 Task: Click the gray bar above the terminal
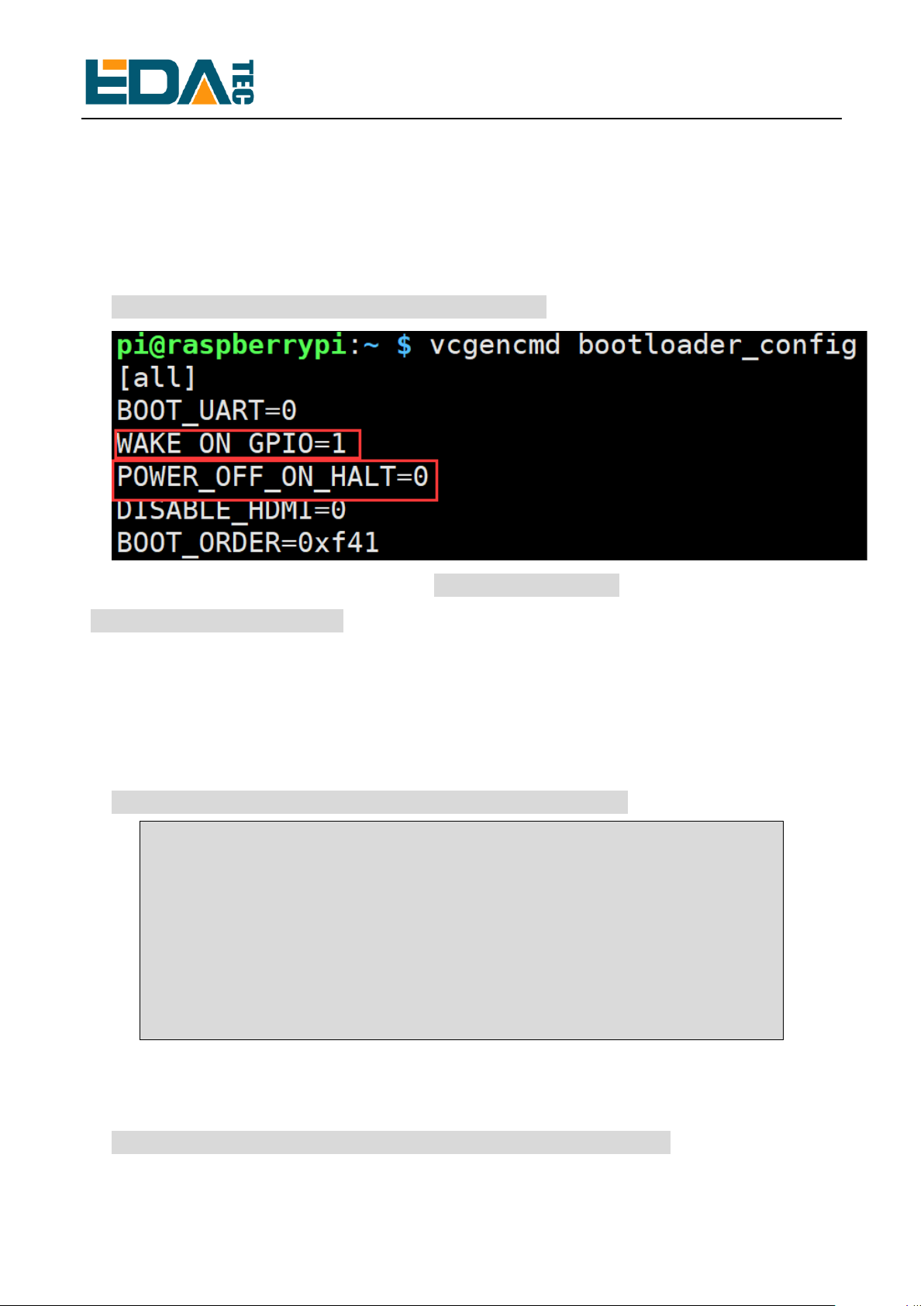329,307
